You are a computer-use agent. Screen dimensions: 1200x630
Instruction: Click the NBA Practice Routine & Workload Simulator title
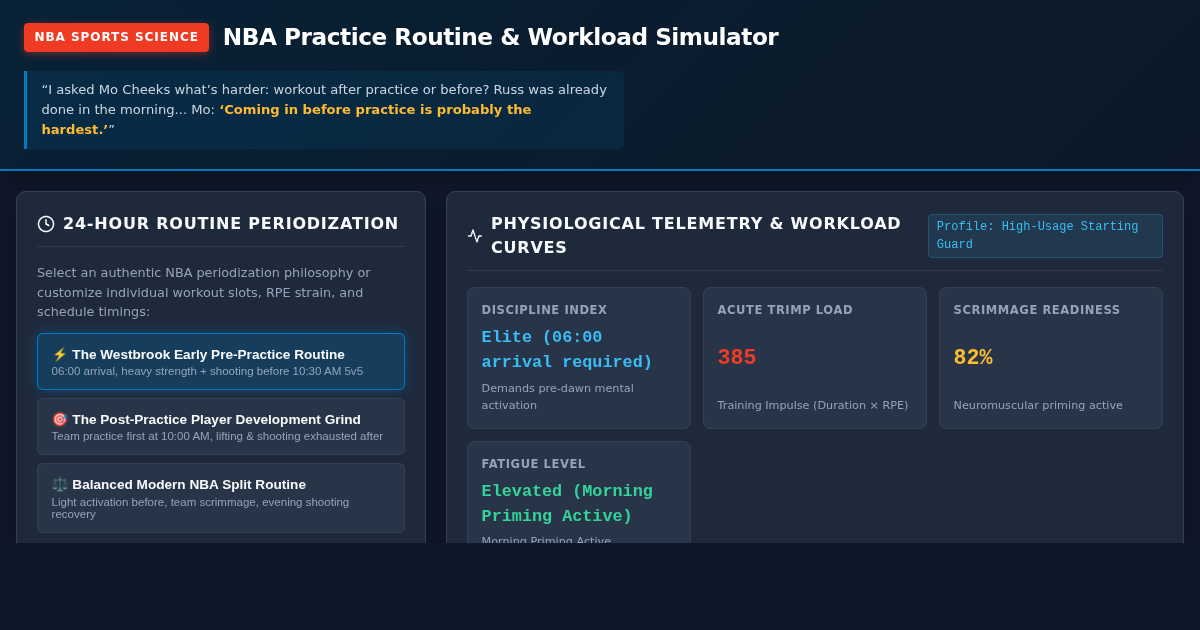click(500, 37)
